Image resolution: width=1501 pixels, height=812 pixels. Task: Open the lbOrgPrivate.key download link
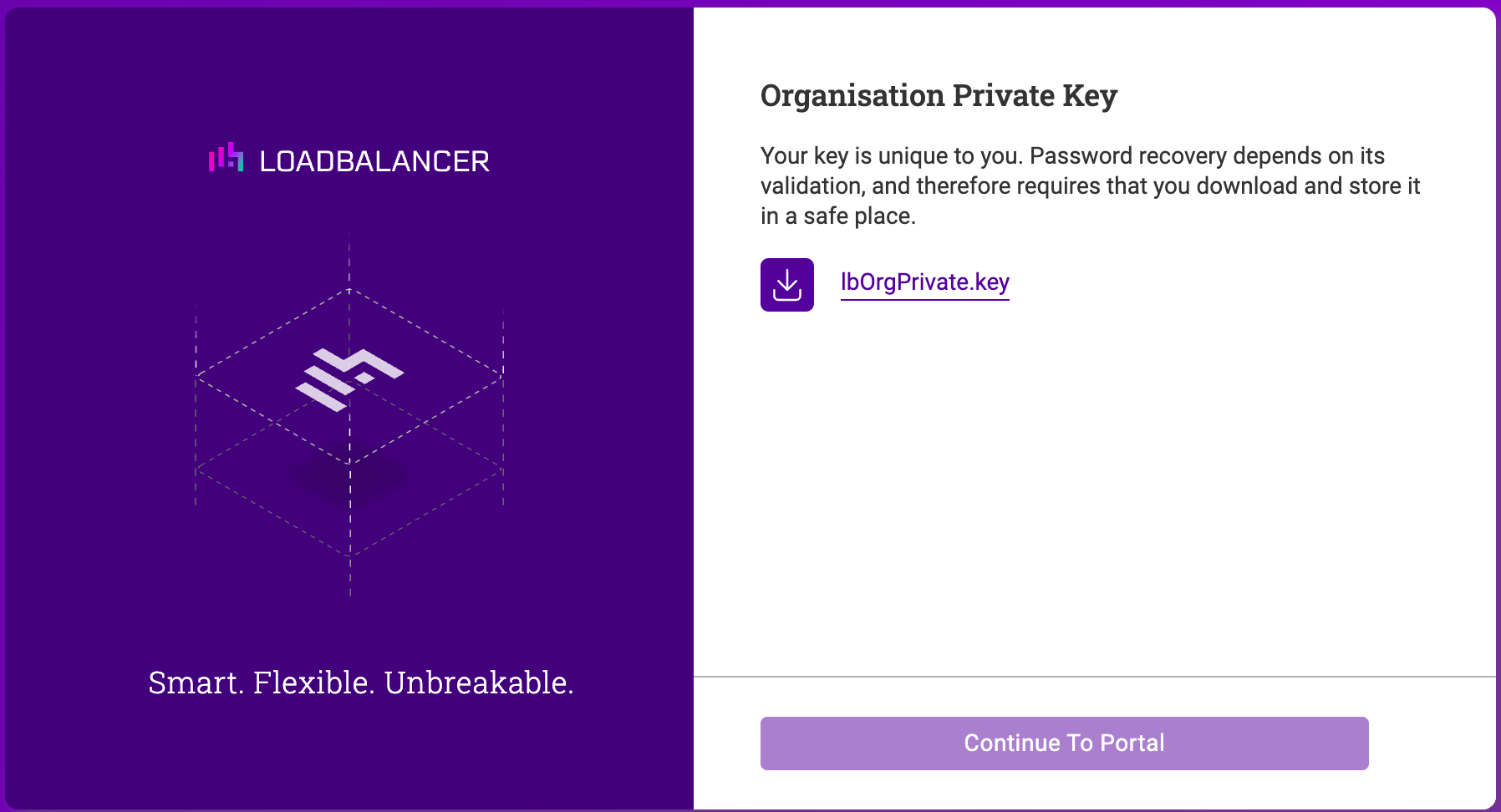(x=924, y=282)
